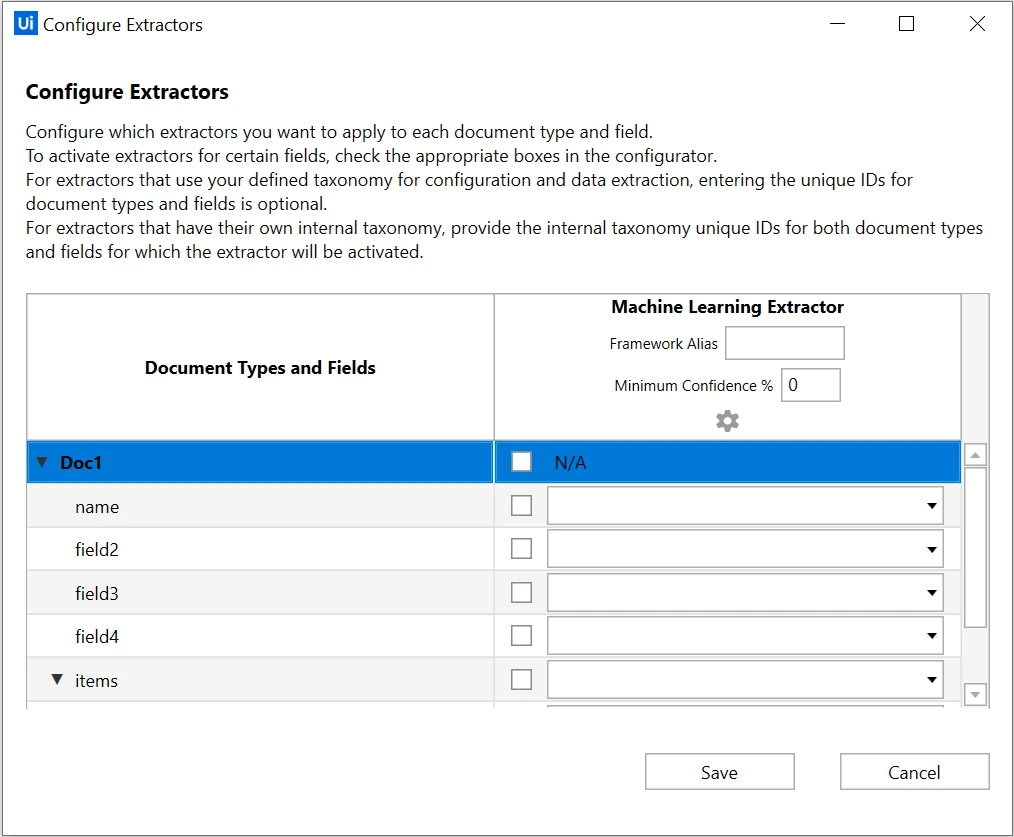Viewport: 1014px width, 837px height.
Task: Open the field4 combo box
Action: click(x=745, y=636)
